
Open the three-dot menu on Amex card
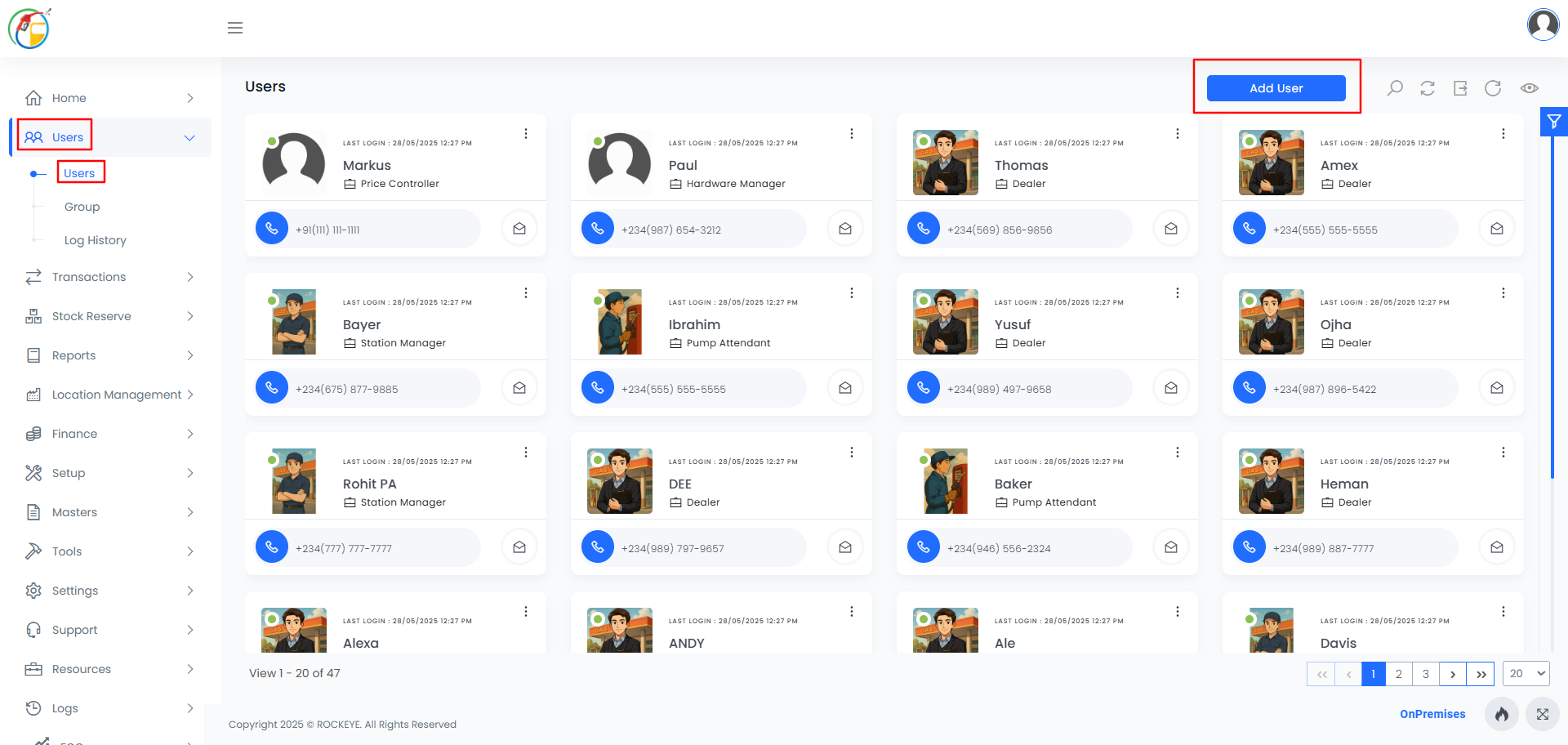[1503, 134]
